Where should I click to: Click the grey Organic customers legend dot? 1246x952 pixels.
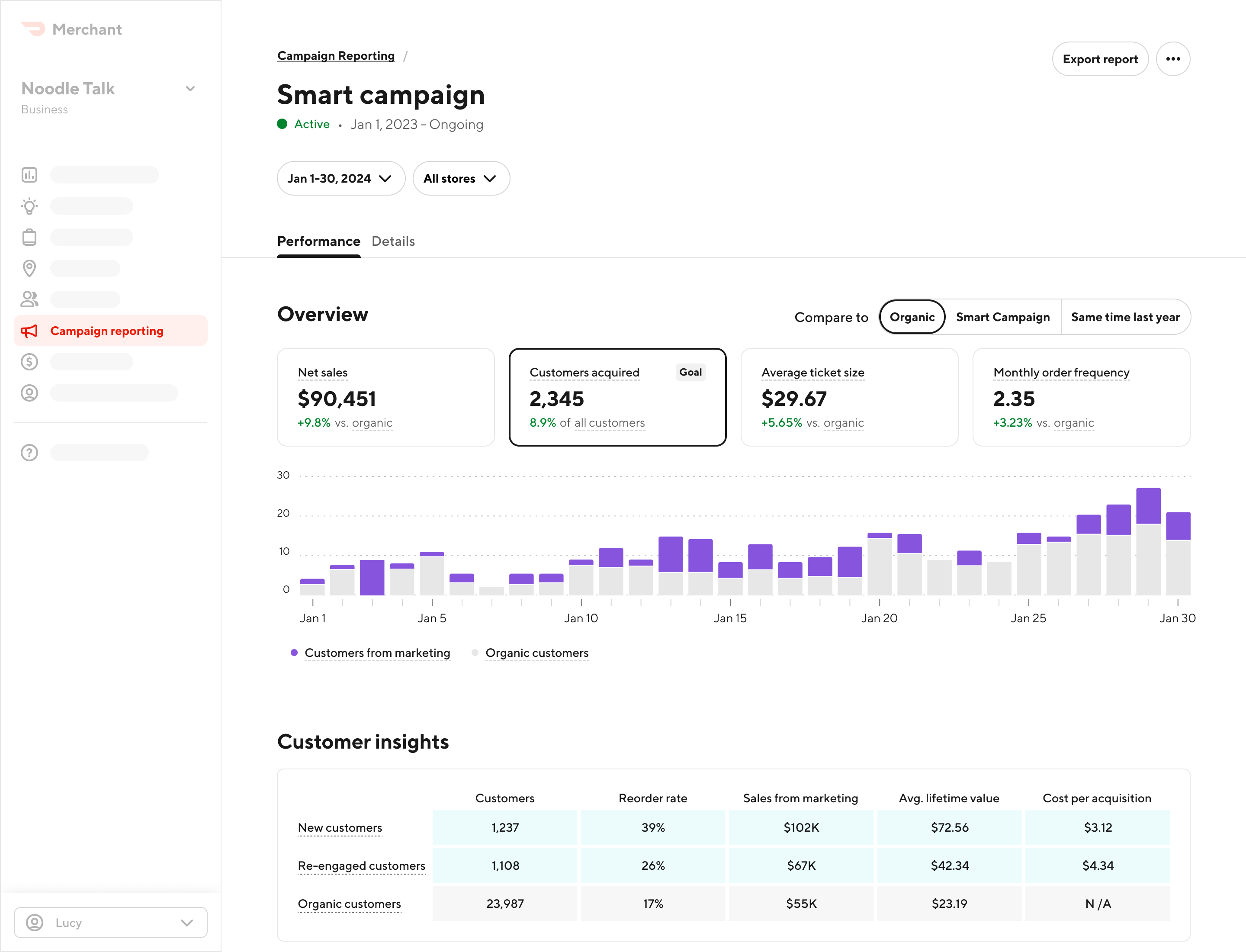click(475, 653)
